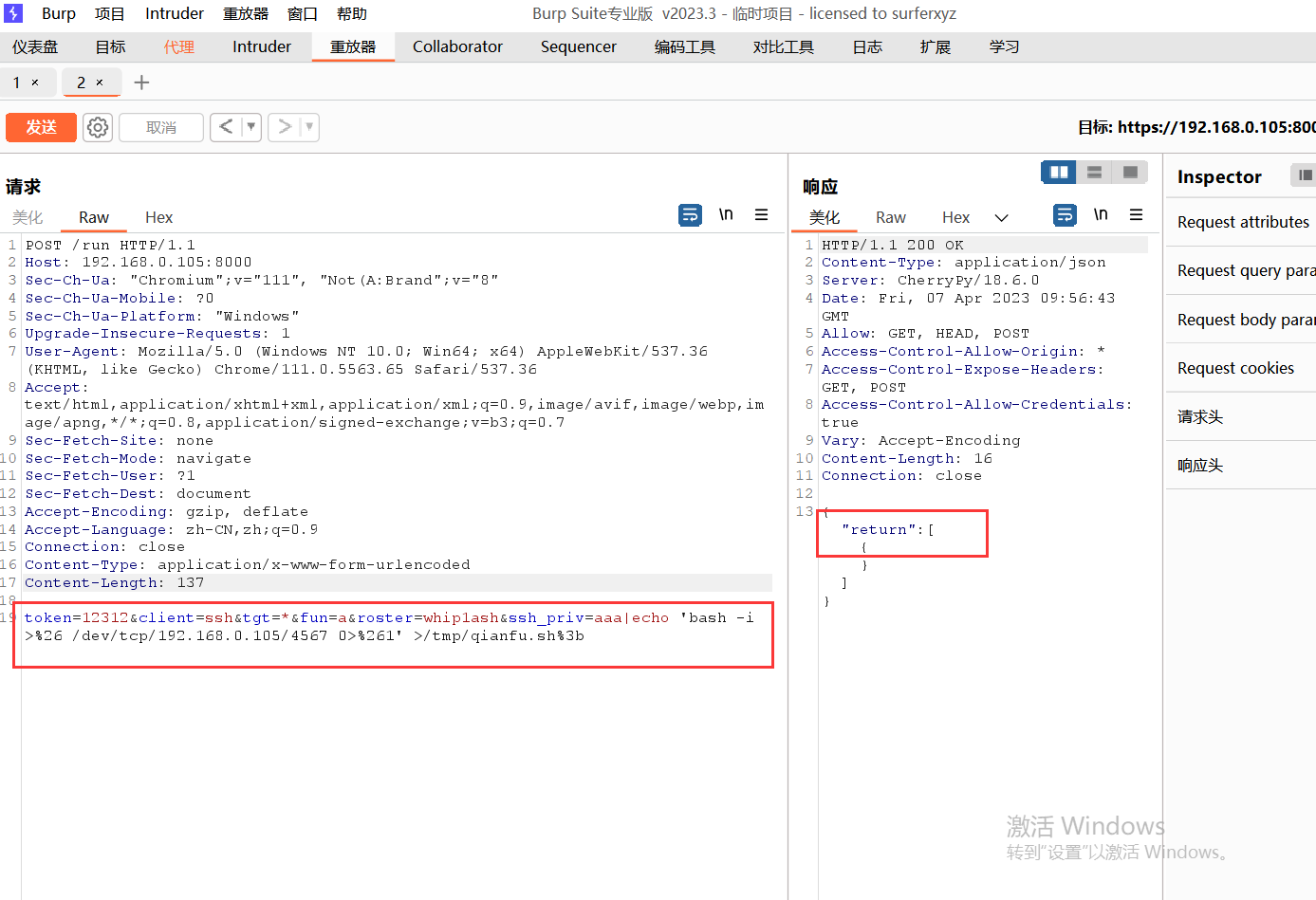1316x900 pixels.
Task: Open the Burp menu
Action: tap(59, 13)
